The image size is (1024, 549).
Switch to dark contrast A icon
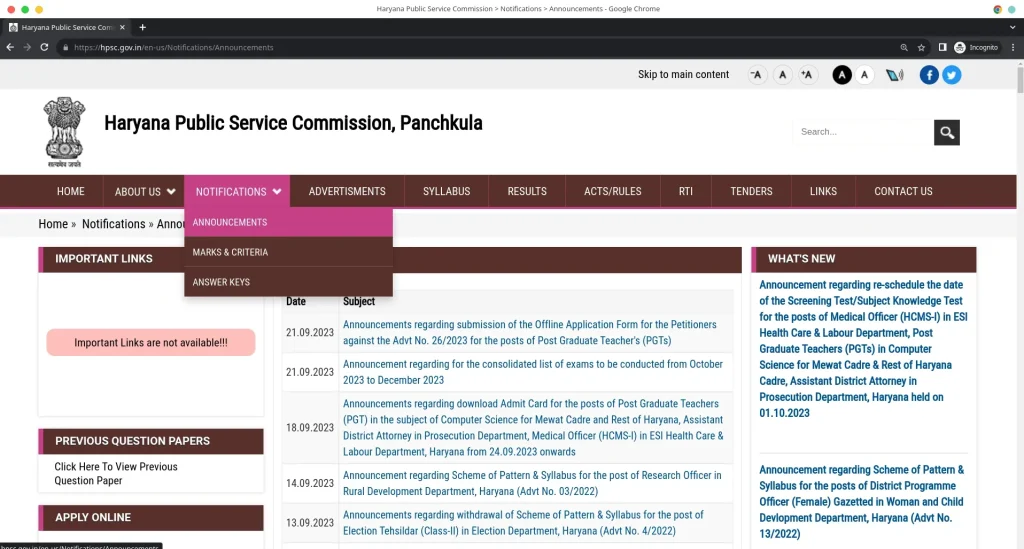[x=842, y=75]
